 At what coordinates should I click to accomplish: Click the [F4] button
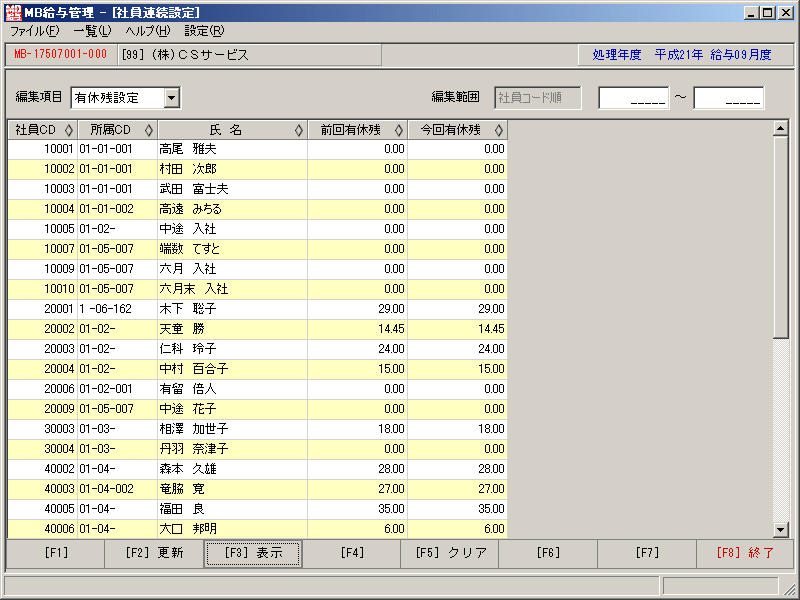pyautogui.click(x=352, y=554)
